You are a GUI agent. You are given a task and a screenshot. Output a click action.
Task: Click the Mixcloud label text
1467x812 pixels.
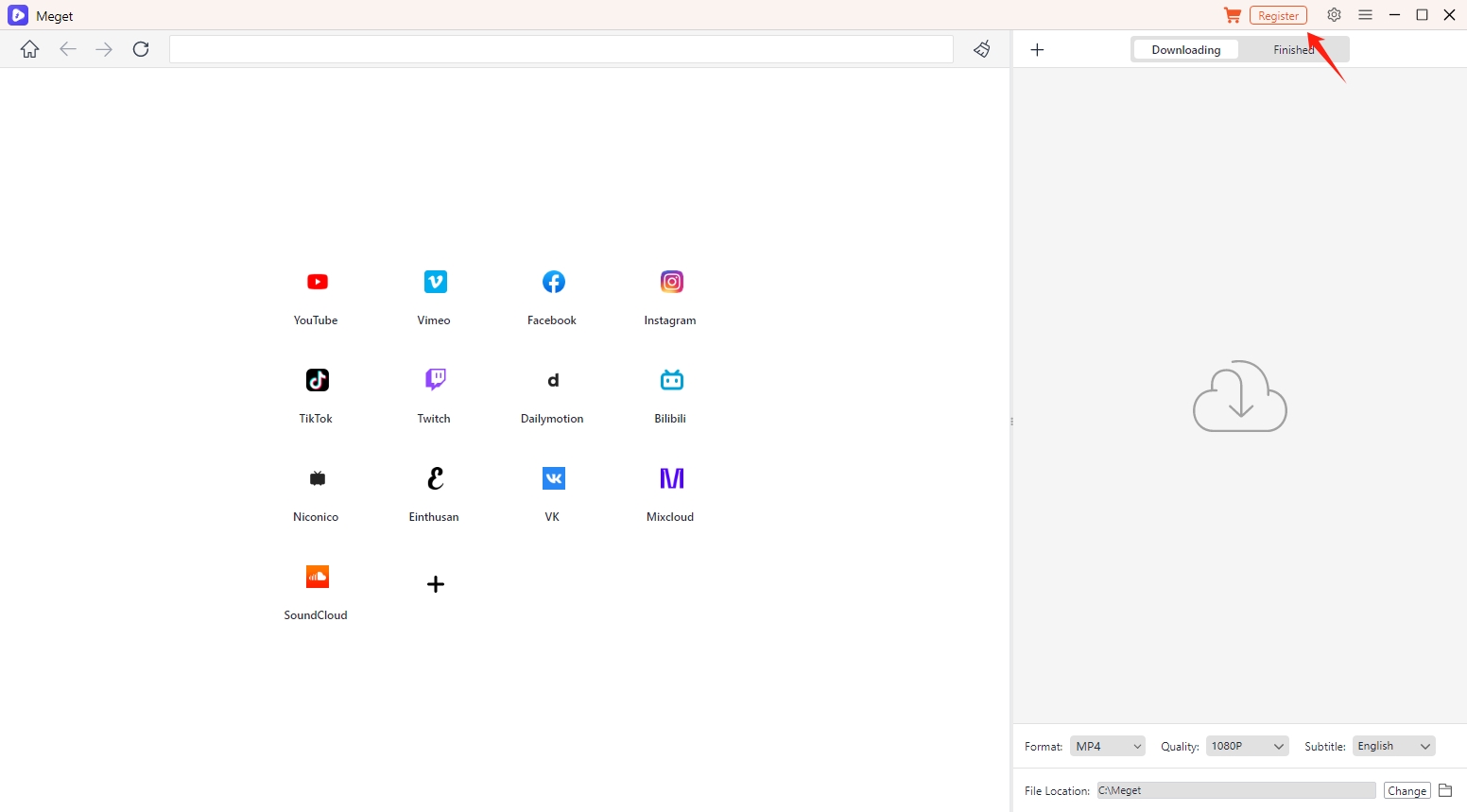tap(670, 517)
